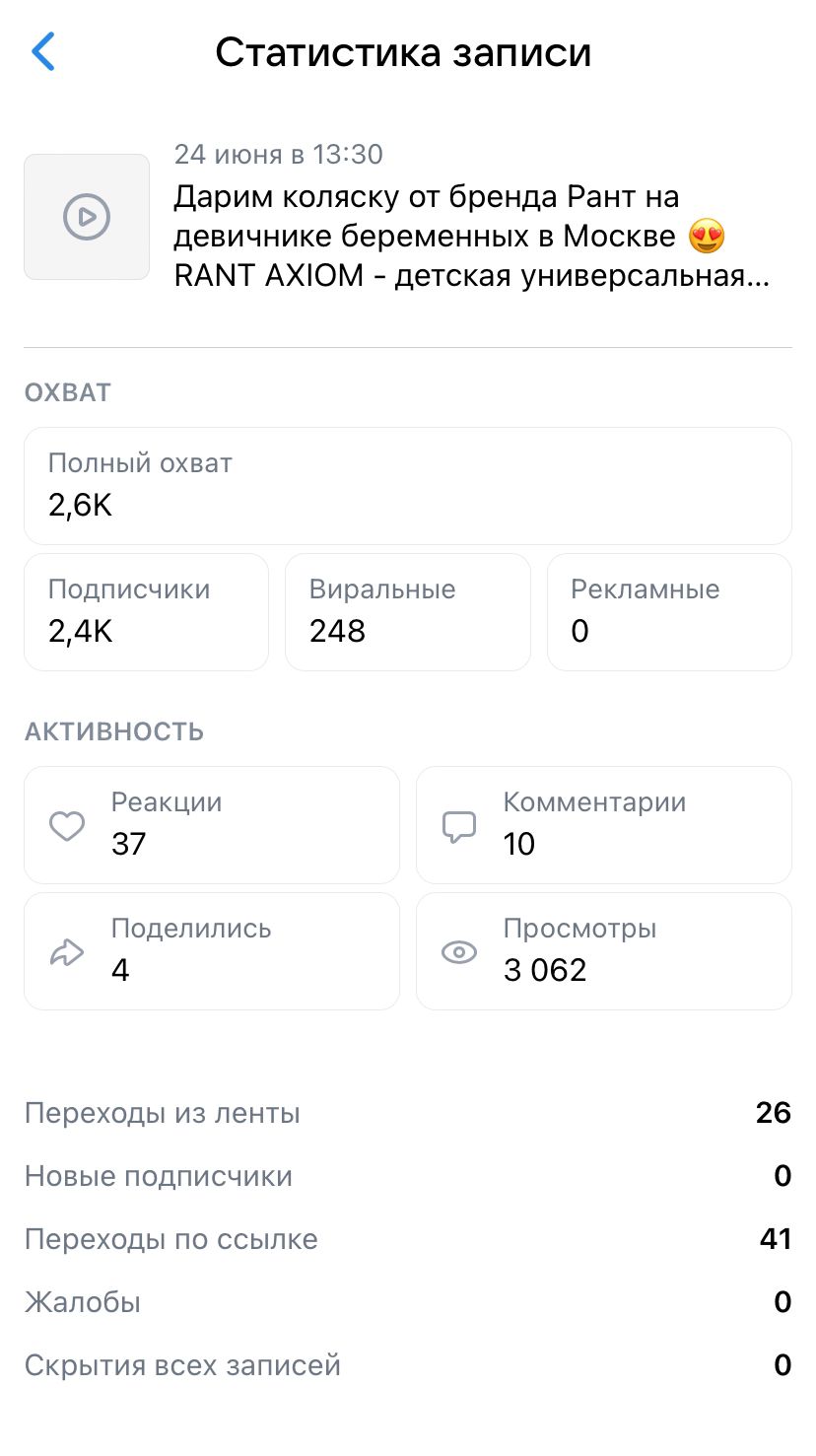Click the Скрытия всех записей row
Image resolution: width=816 pixels, height=1456 pixels.
(x=408, y=1365)
